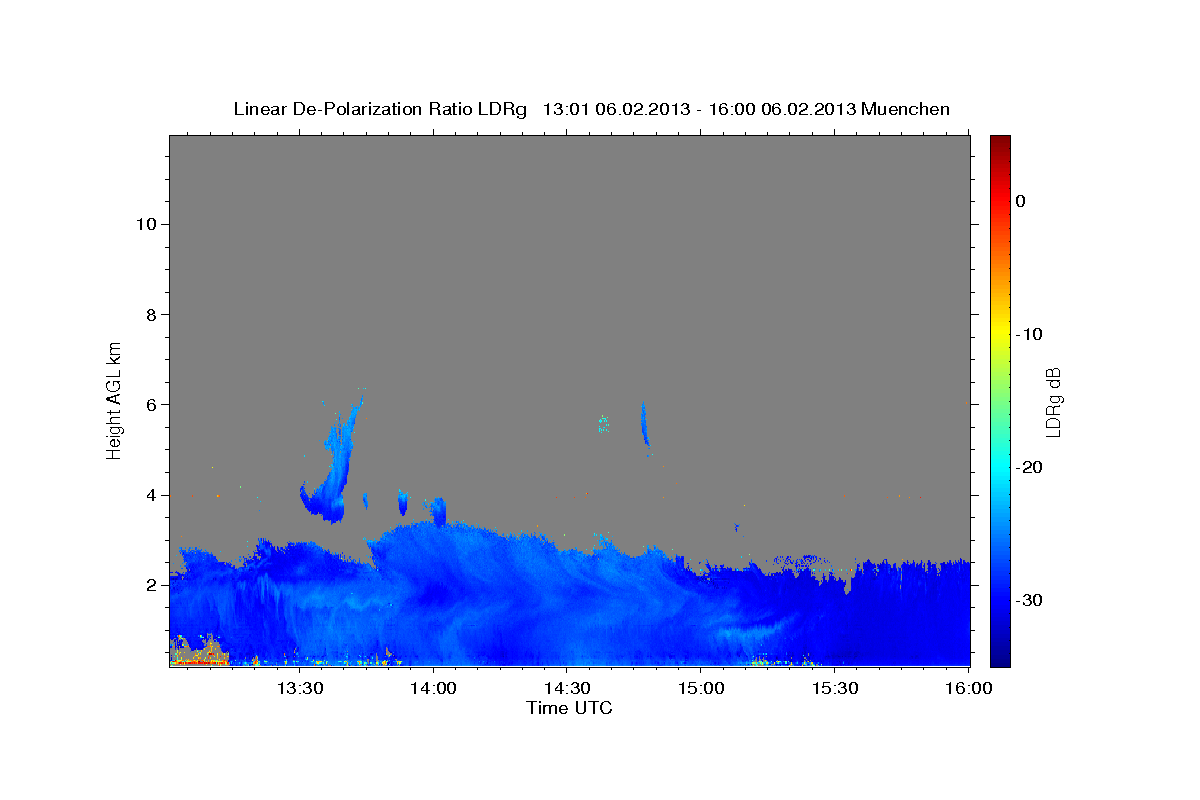Click the height tick label 8

[151, 314]
